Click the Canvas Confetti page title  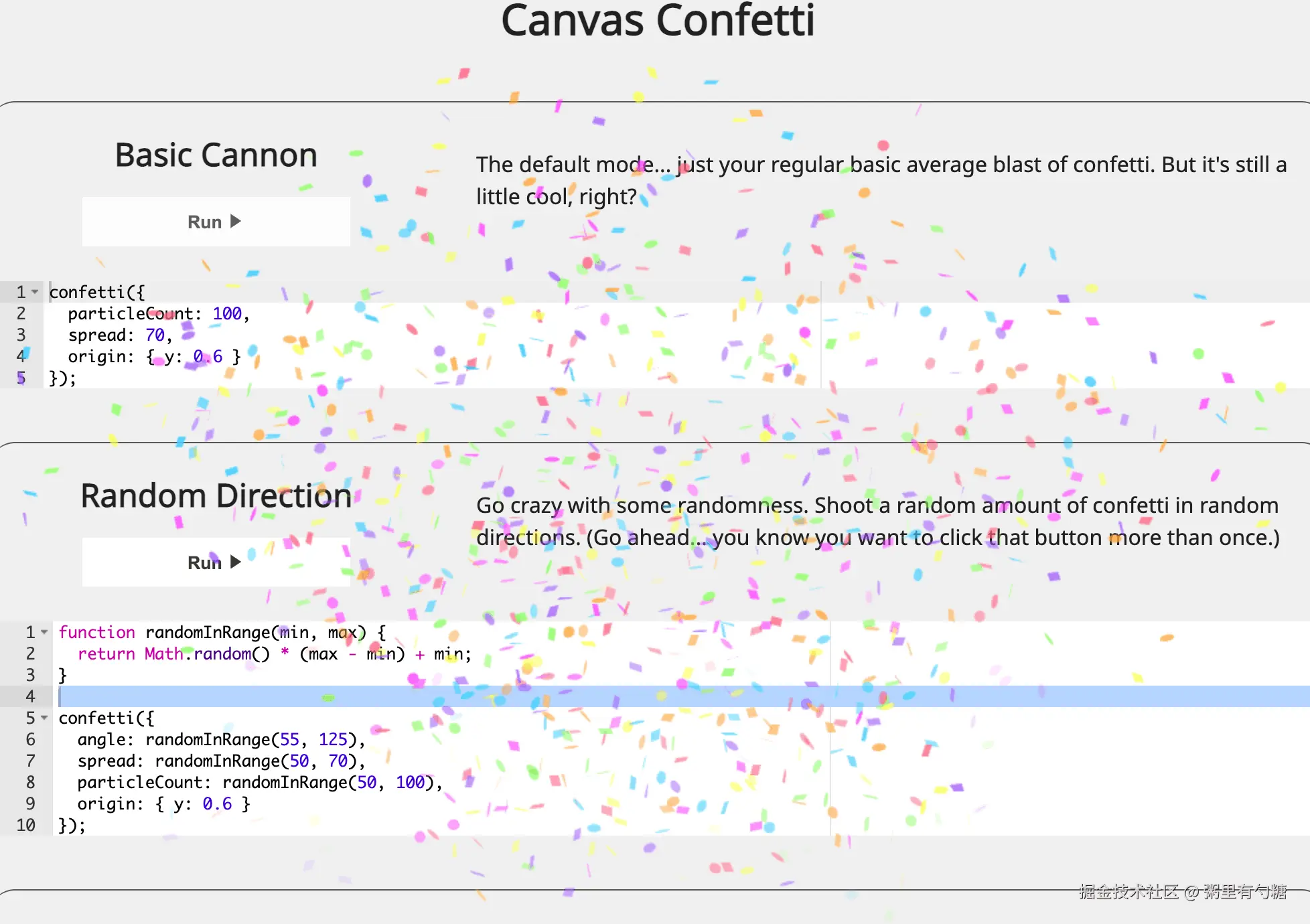click(658, 20)
